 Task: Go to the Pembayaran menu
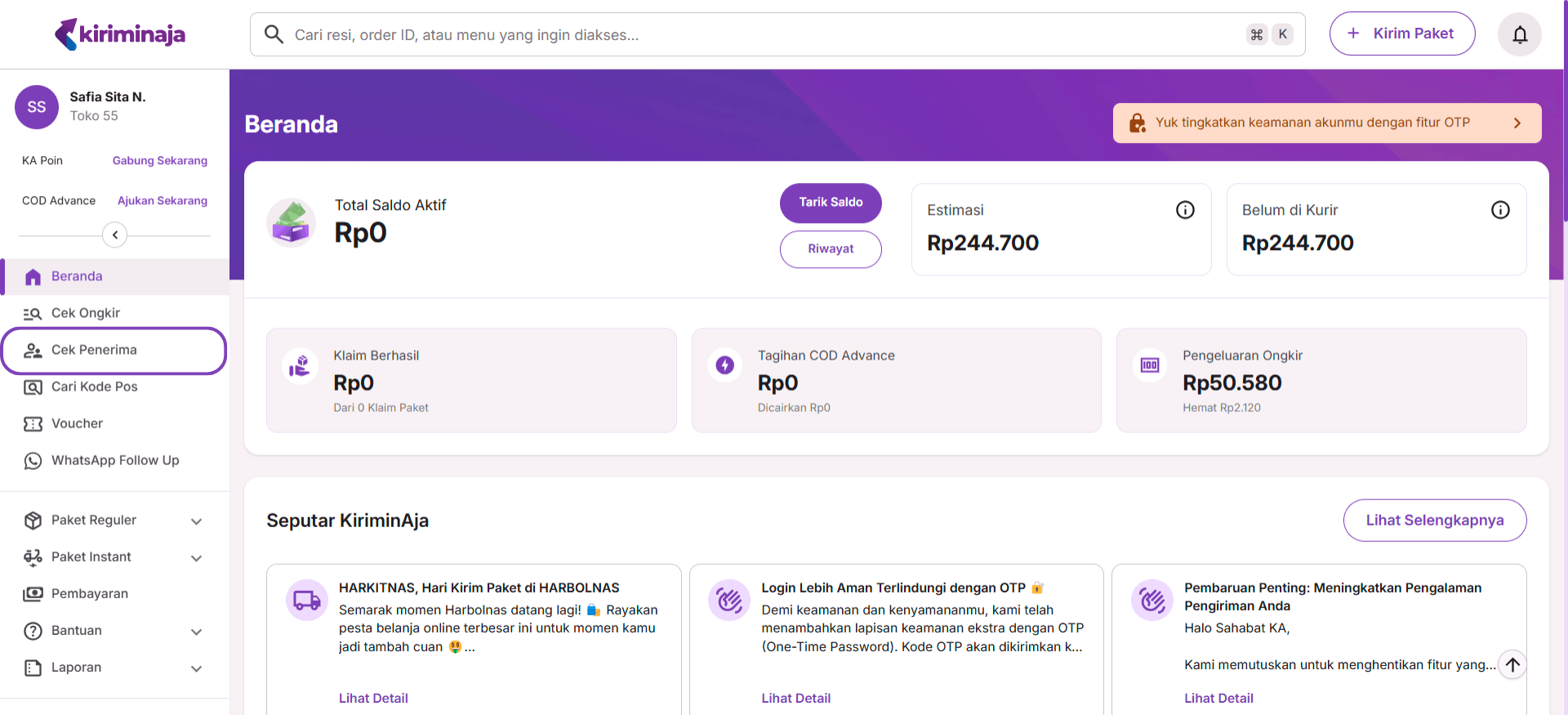[x=90, y=594]
